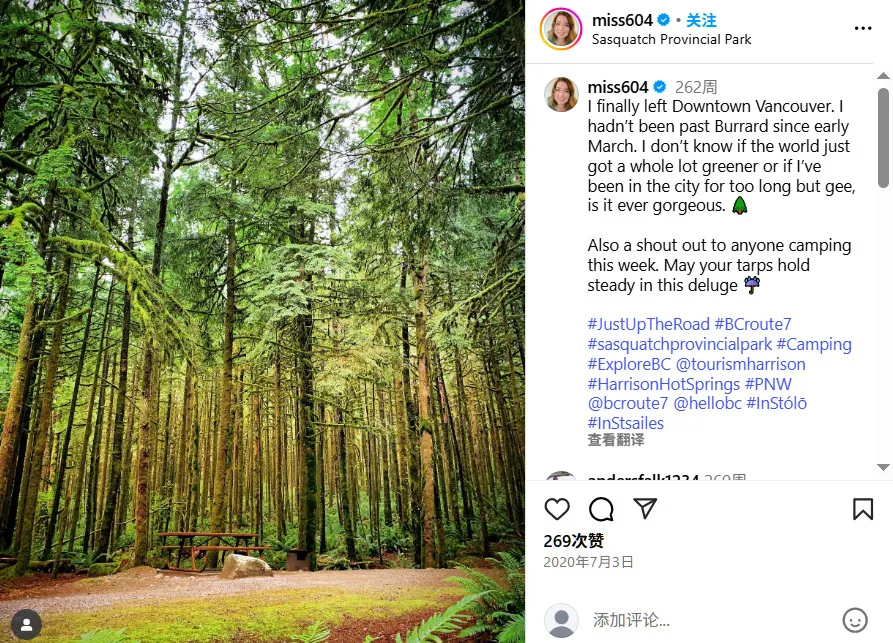Open the three-dot more options menu

pos(862,28)
